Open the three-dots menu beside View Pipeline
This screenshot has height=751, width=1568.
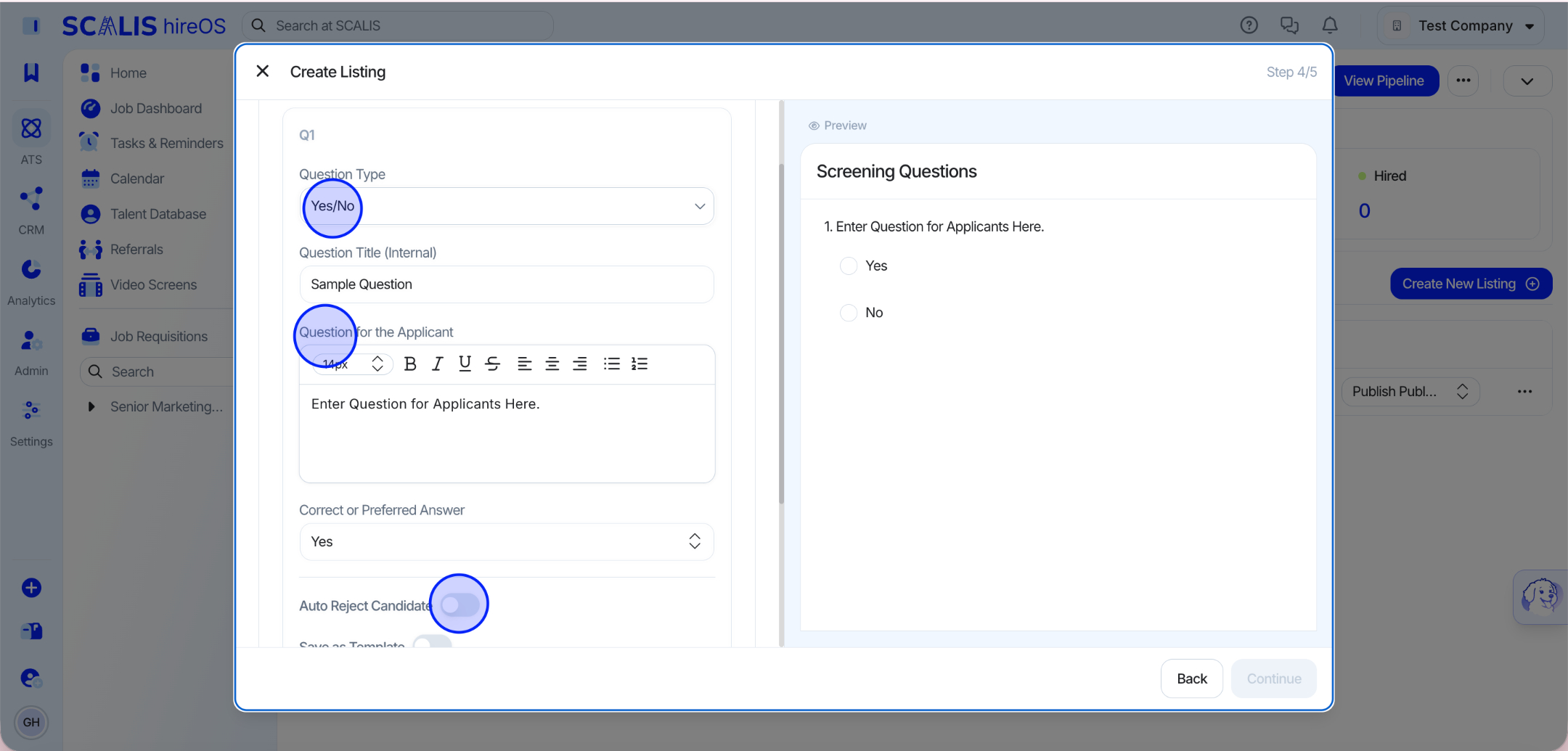1463,81
